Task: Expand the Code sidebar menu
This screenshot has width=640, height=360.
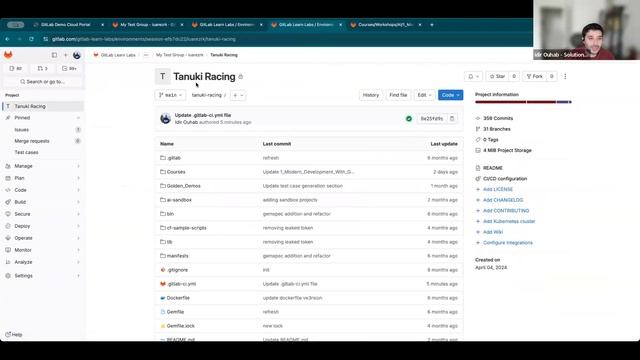Action: tap(43, 190)
